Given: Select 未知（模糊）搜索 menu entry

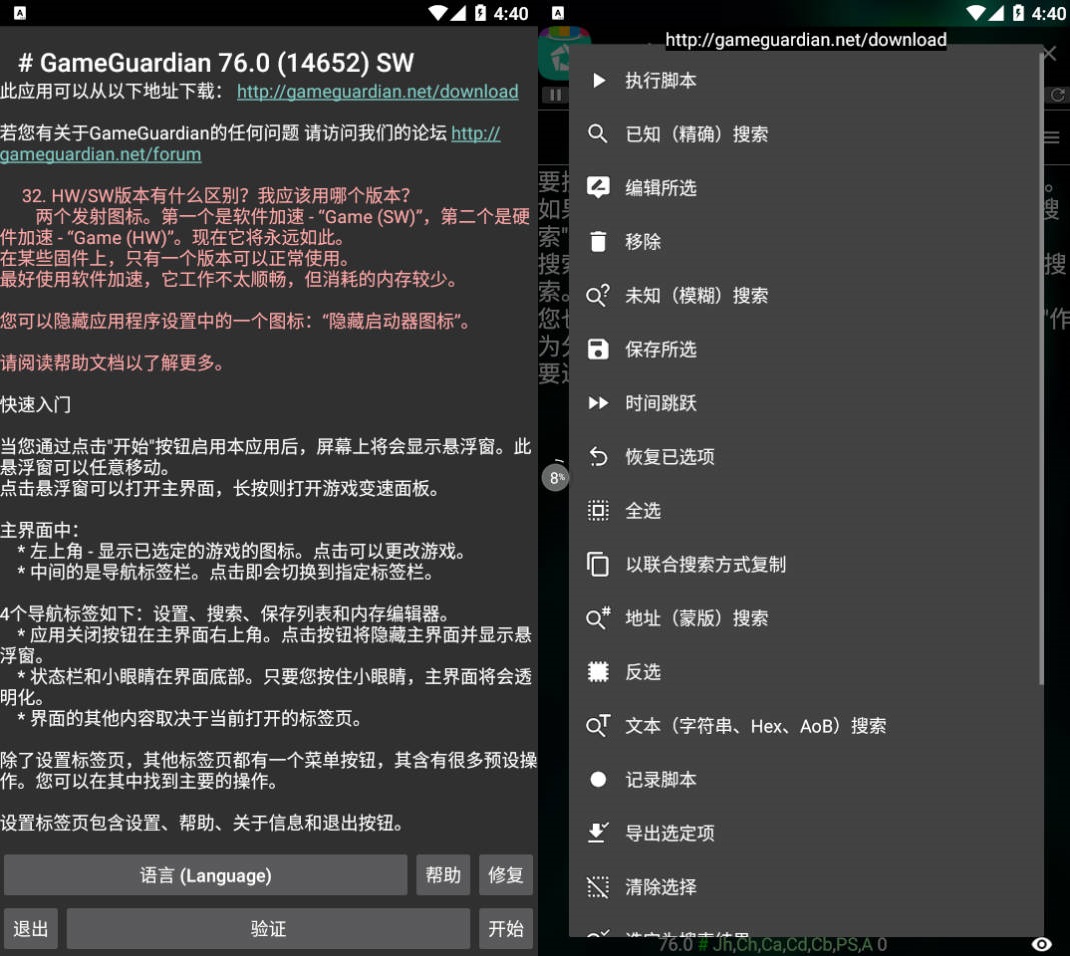Looking at the screenshot, I should point(805,295).
